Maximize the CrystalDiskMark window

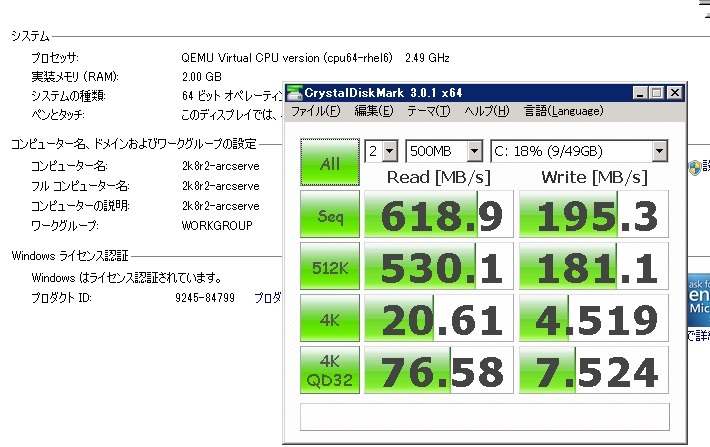coord(656,93)
